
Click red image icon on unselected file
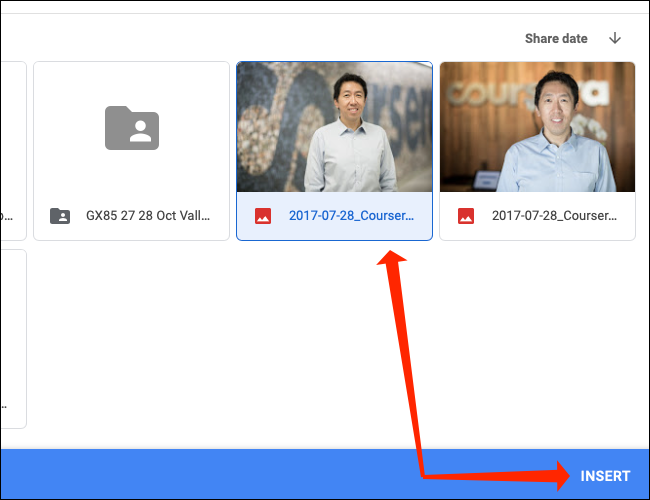pyautogui.click(x=465, y=216)
